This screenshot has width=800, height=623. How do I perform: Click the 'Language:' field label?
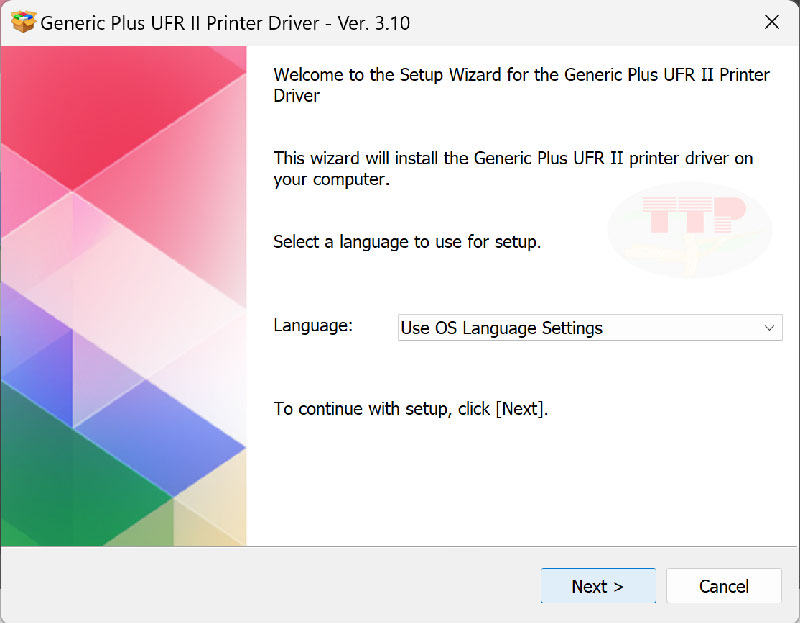[313, 326]
